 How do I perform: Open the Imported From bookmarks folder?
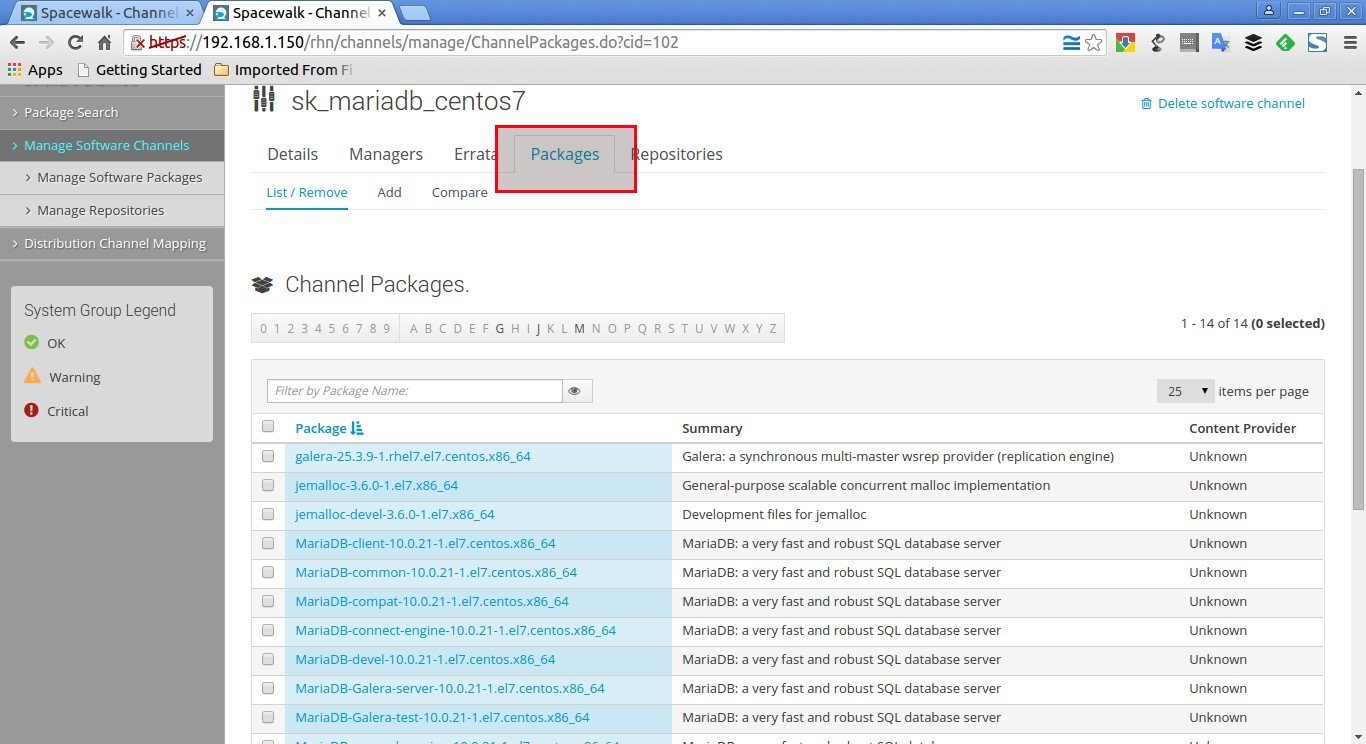283,70
